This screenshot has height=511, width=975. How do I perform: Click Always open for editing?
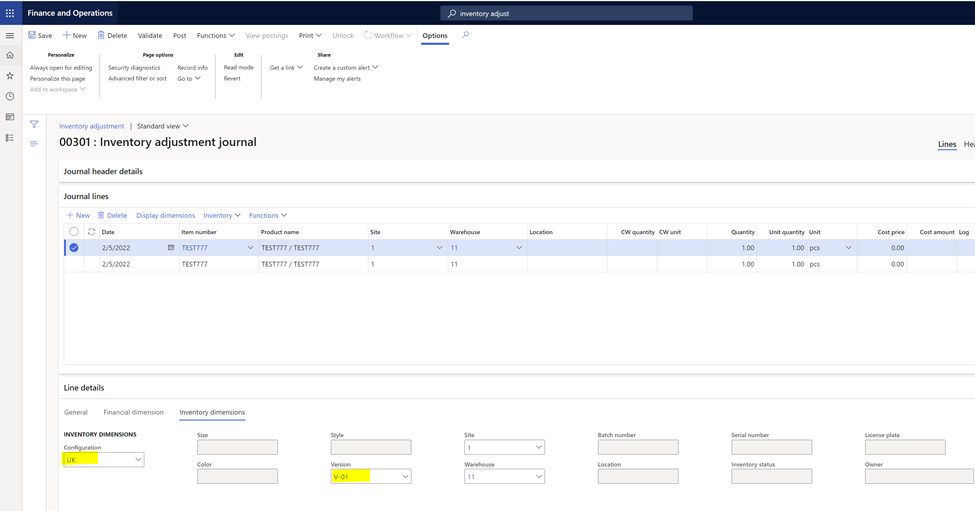coord(61,68)
